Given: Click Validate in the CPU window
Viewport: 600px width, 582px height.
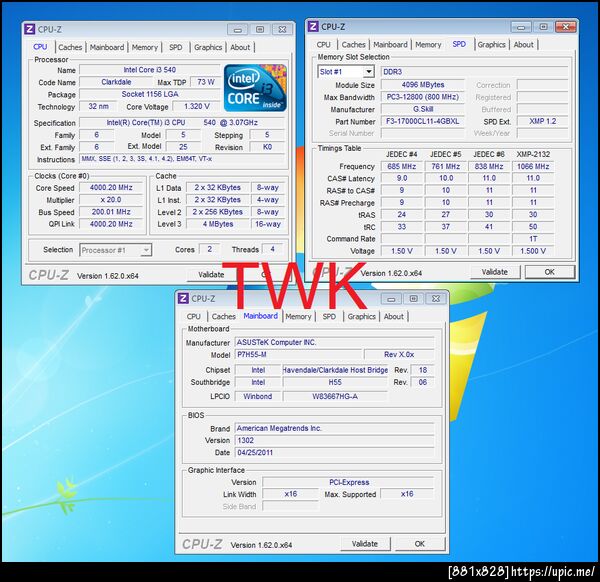Looking at the screenshot, I should 211,275.
